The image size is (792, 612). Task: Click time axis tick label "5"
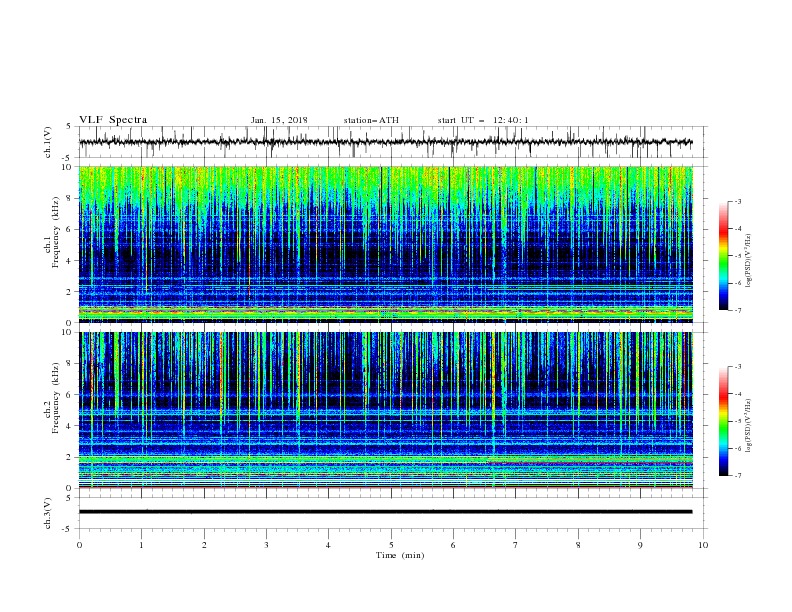[391, 545]
